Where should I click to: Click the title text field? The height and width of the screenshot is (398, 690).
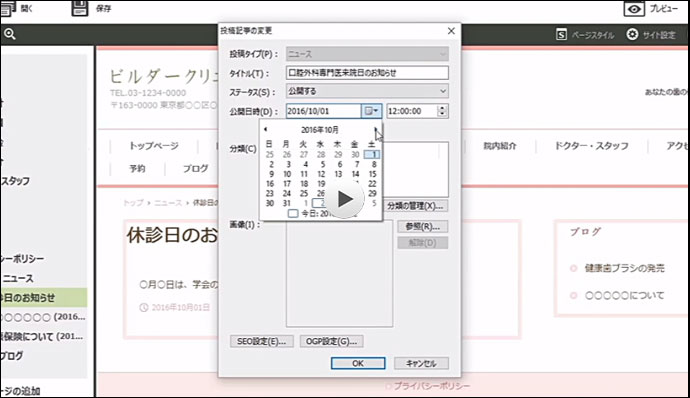(367, 73)
